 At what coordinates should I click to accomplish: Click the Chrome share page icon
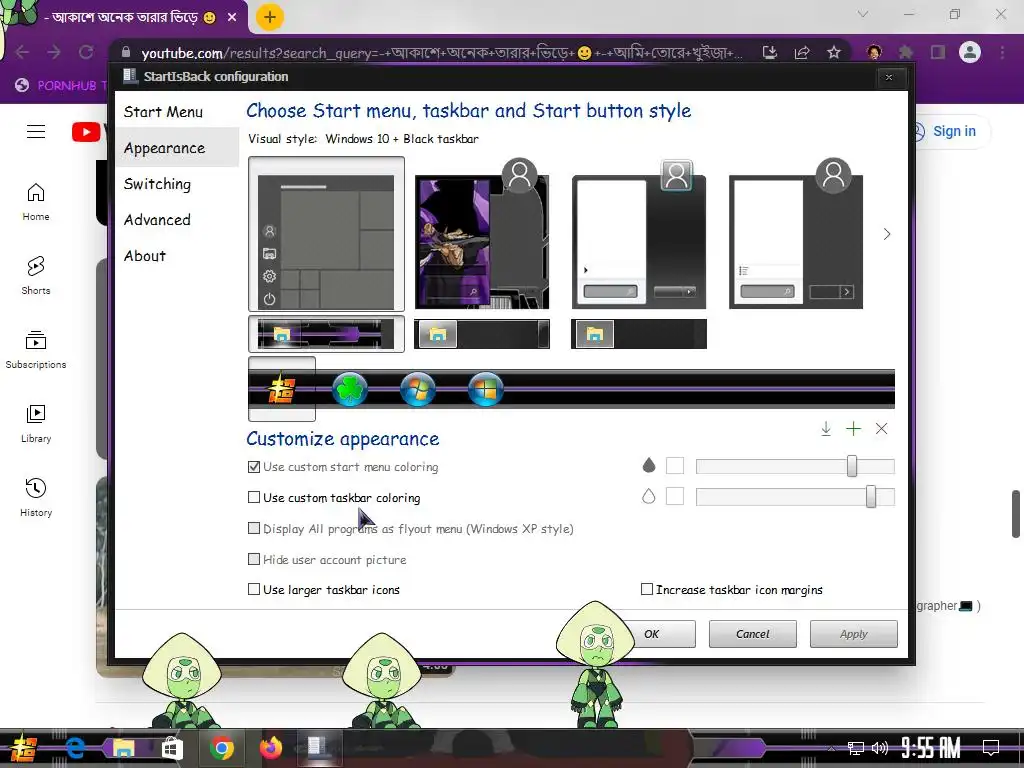click(802, 52)
